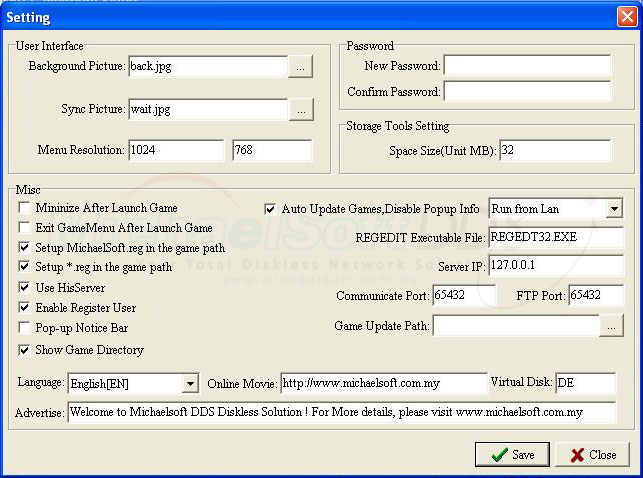This screenshot has height=478, width=643.
Task: Click the Misc group label
Action: pyautogui.click(x=28, y=189)
